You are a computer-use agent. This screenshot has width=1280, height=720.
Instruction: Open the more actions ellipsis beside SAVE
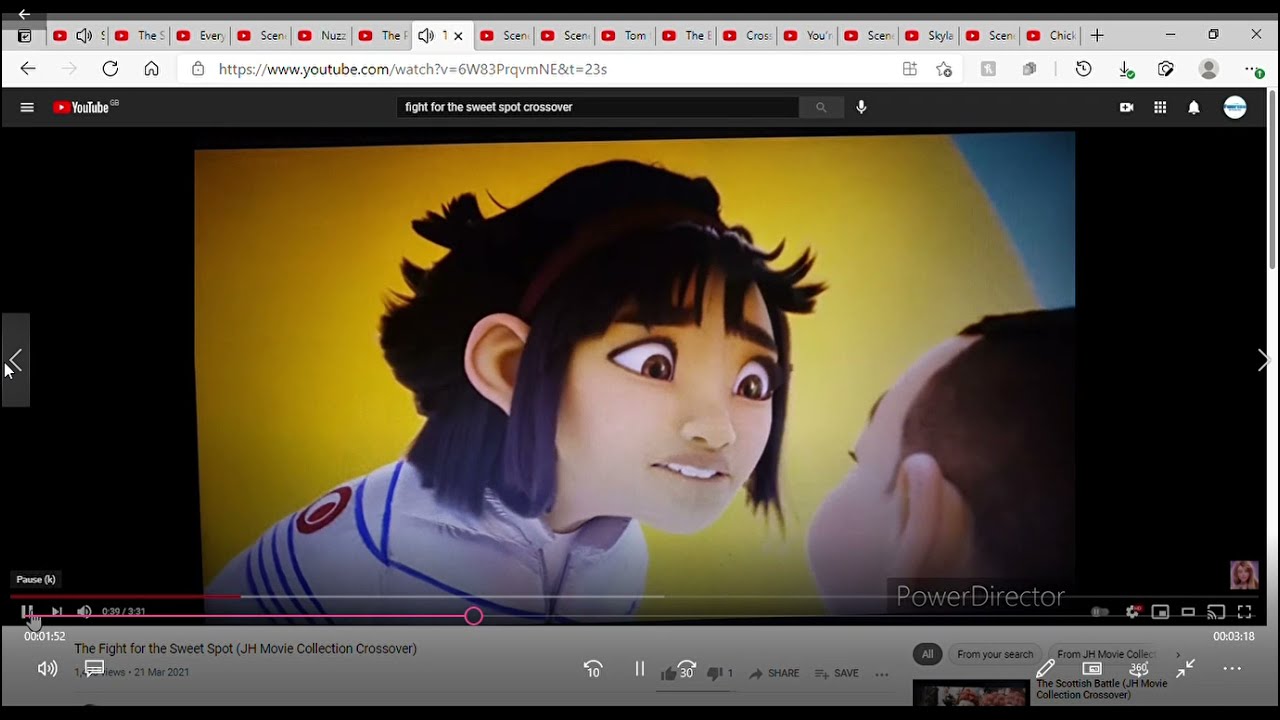tap(881, 674)
